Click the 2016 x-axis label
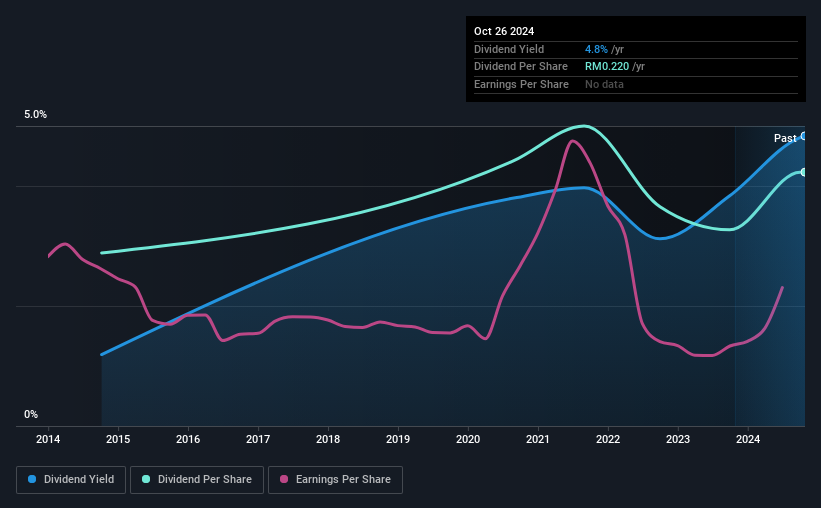 click(x=188, y=439)
